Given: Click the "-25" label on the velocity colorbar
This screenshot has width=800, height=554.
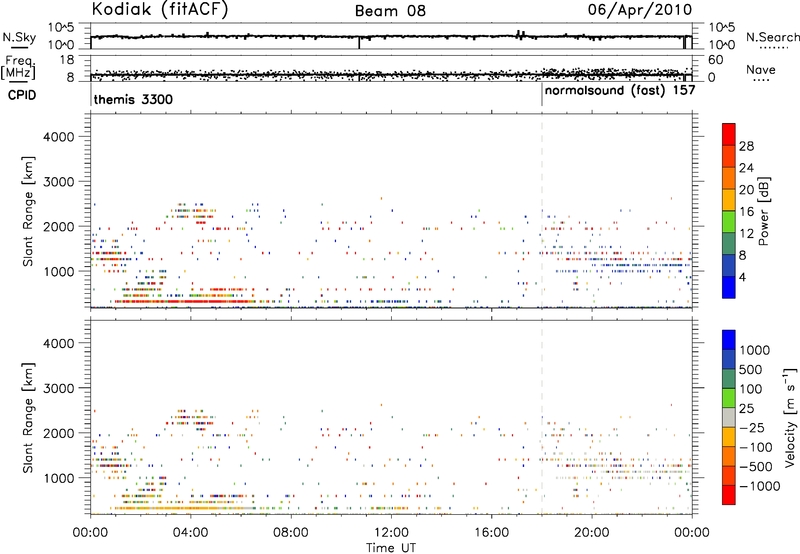Looking at the screenshot, I should (751, 428).
